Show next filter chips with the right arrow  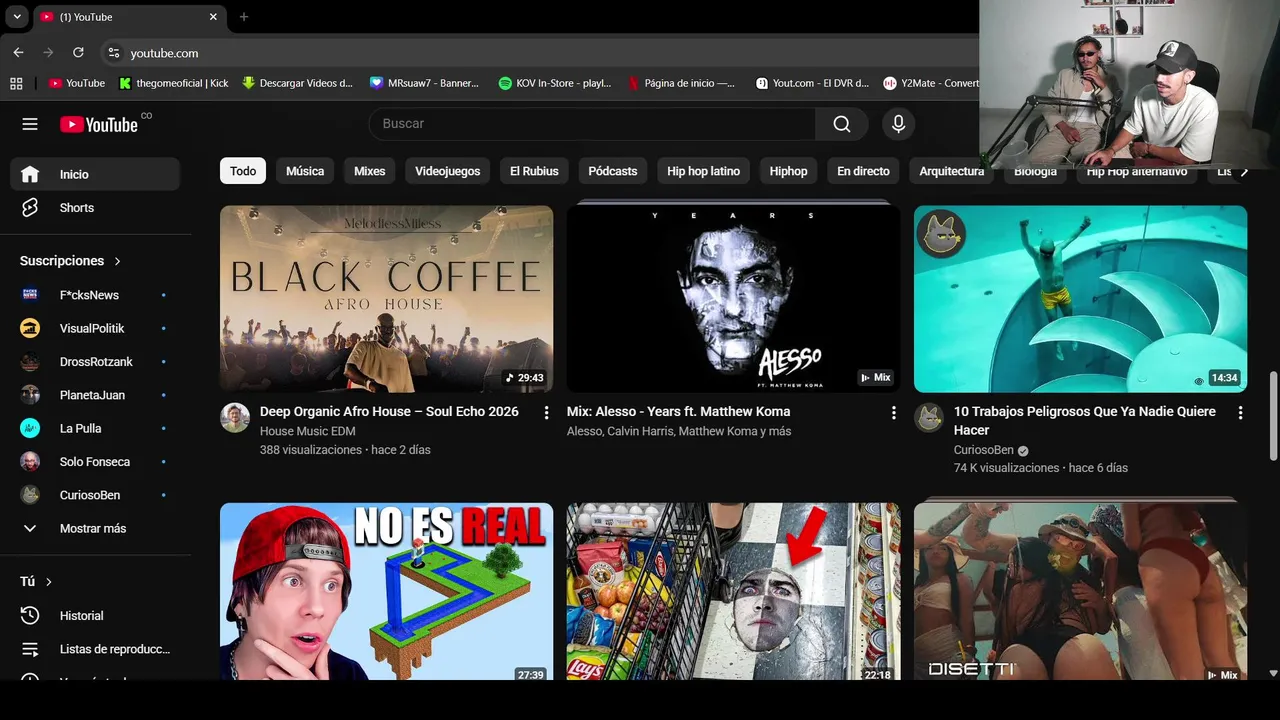(x=1244, y=172)
